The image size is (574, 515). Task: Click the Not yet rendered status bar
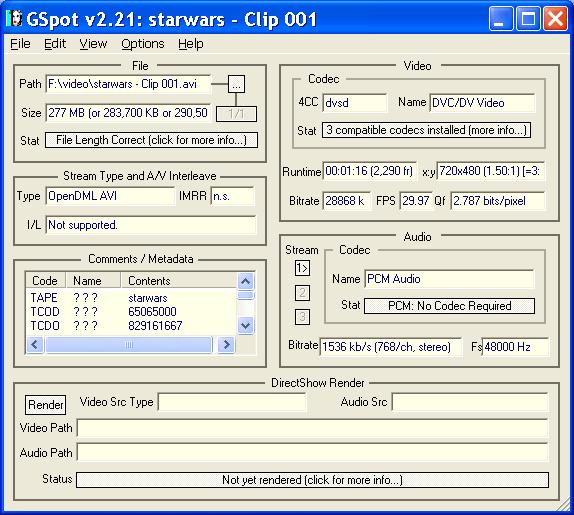click(312, 480)
